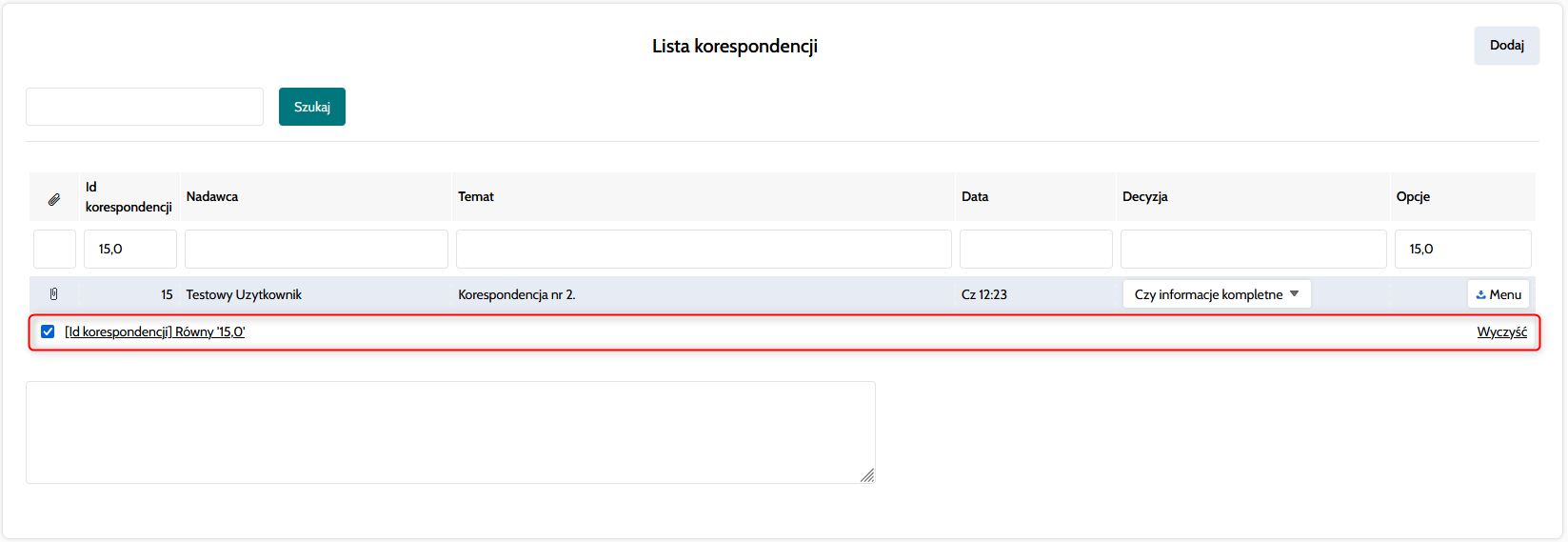This screenshot has height=542, width=1568.
Task: Focus the search text field beside Szukaj
Action: pos(145,107)
